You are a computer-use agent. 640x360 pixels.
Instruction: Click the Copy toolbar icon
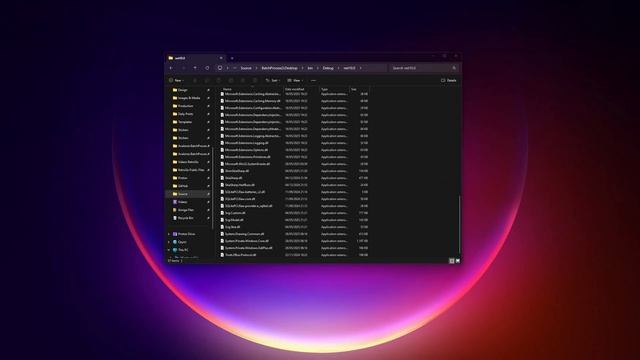point(207,80)
